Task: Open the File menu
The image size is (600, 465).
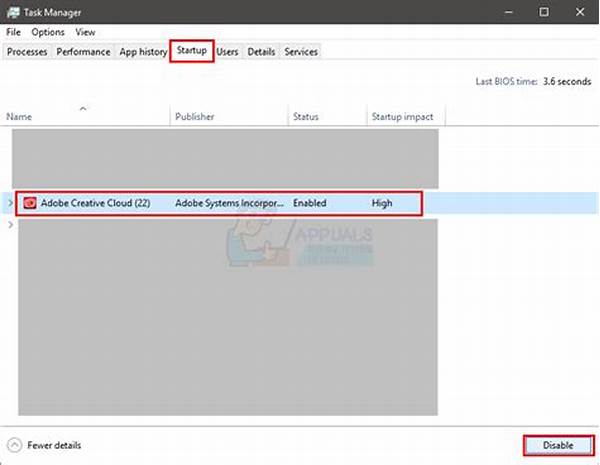Action: pyautogui.click(x=13, y=32)
